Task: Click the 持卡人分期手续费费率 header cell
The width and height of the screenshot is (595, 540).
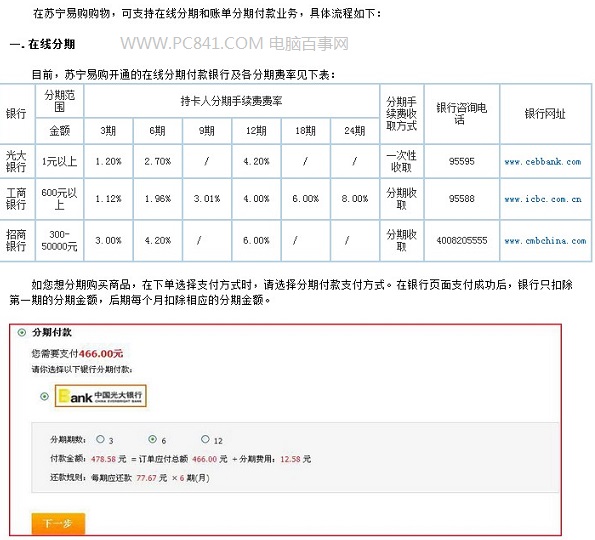Action: click(231, 101)
